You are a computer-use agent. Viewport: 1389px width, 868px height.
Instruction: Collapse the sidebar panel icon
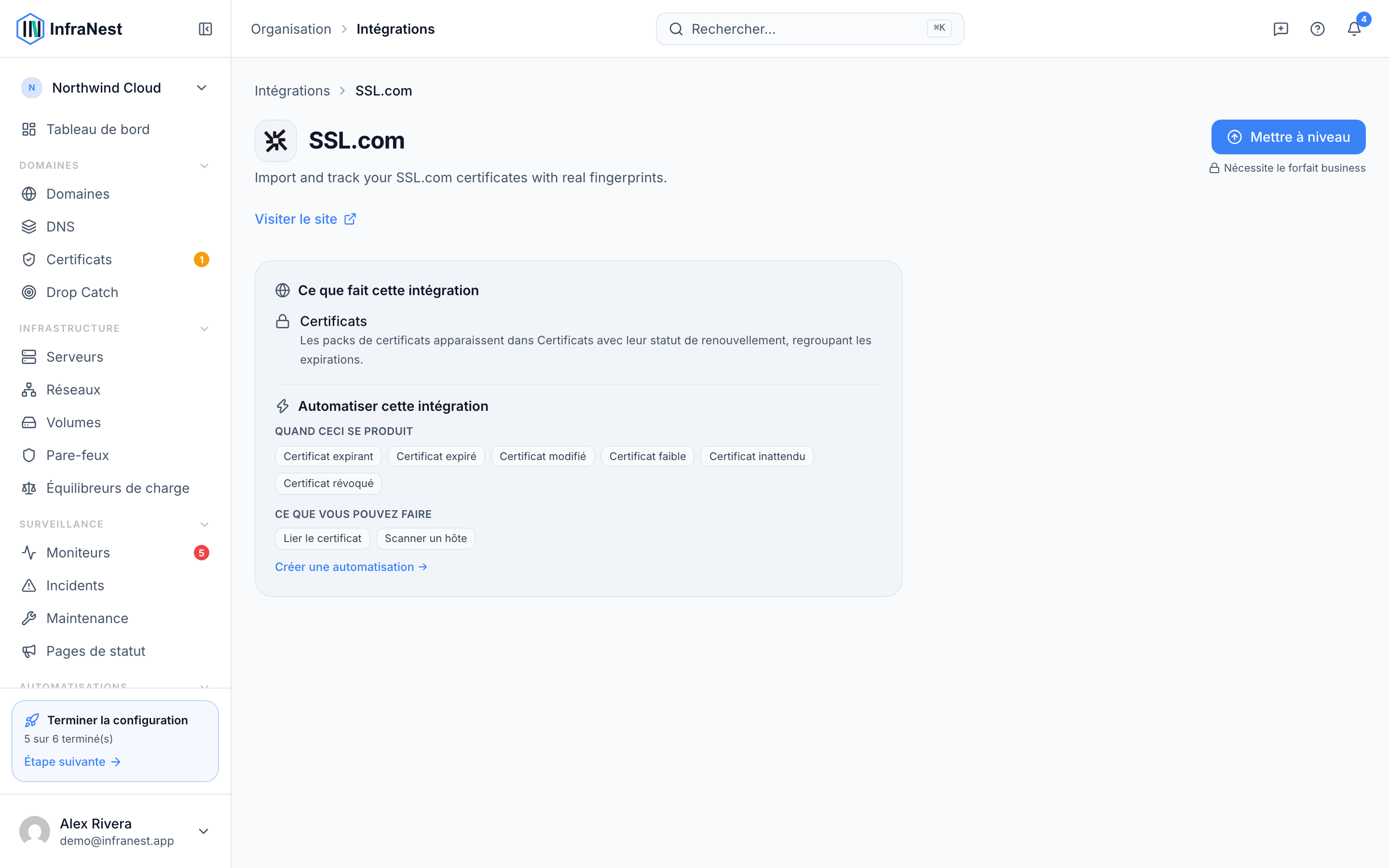205,29
